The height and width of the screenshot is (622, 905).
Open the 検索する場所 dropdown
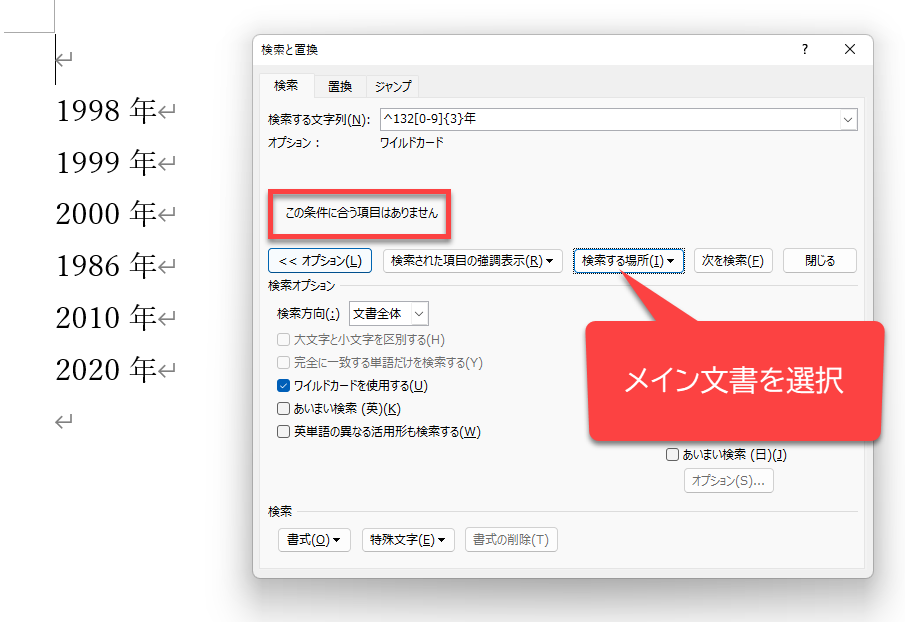(628, 261)
